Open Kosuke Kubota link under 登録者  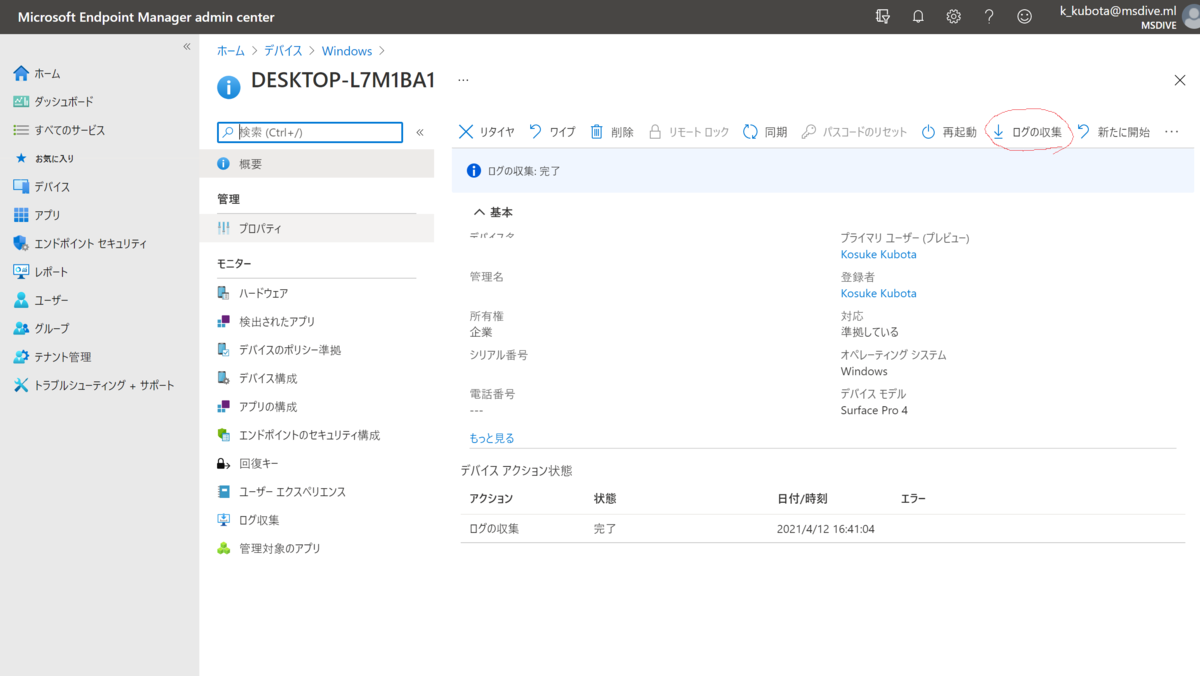(x=878, y=293)
